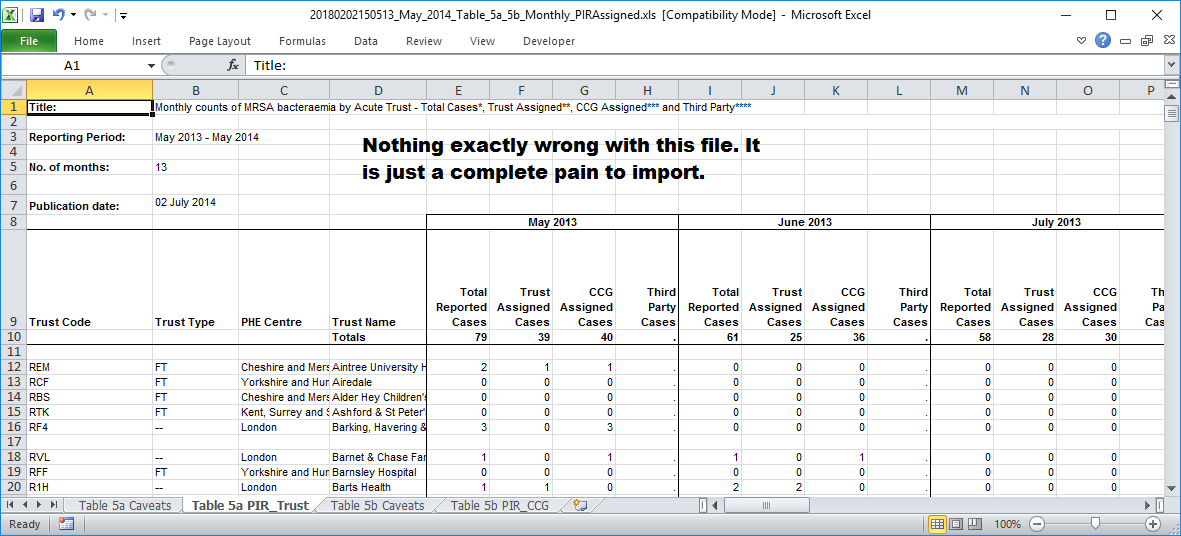
Task: Select the May 2013 merged header cell
Action: pos(552,222)
